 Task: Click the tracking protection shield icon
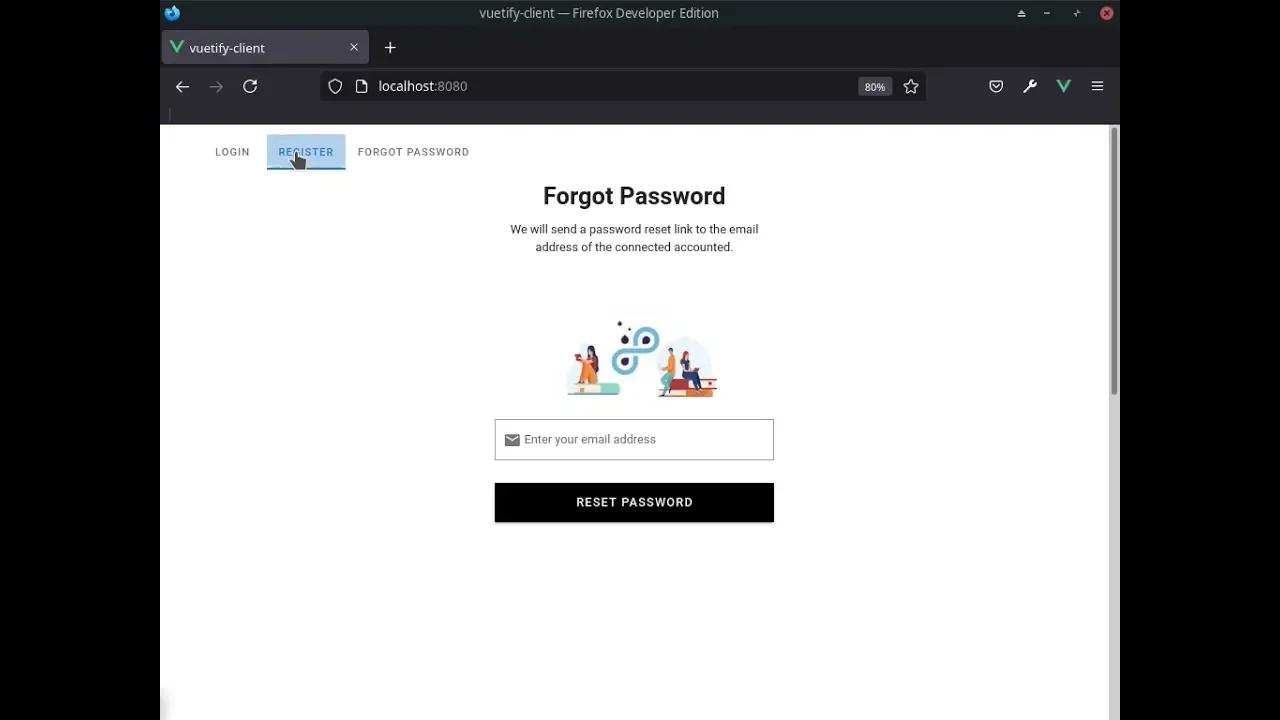pos(336,87)
